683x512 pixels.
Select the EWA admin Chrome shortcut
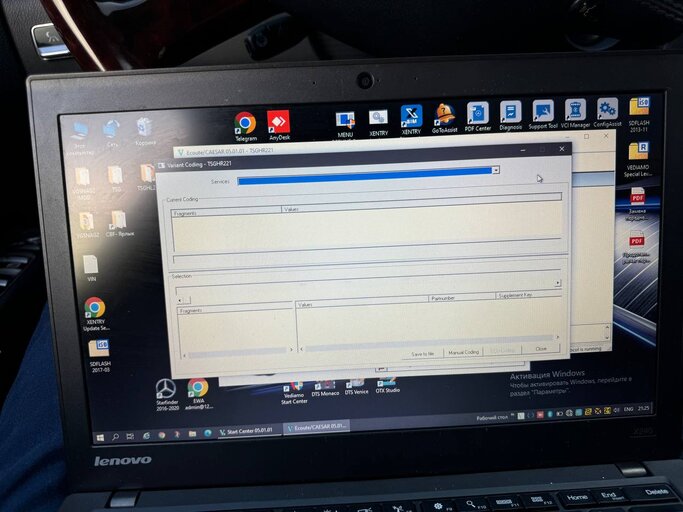pos(199,393)
